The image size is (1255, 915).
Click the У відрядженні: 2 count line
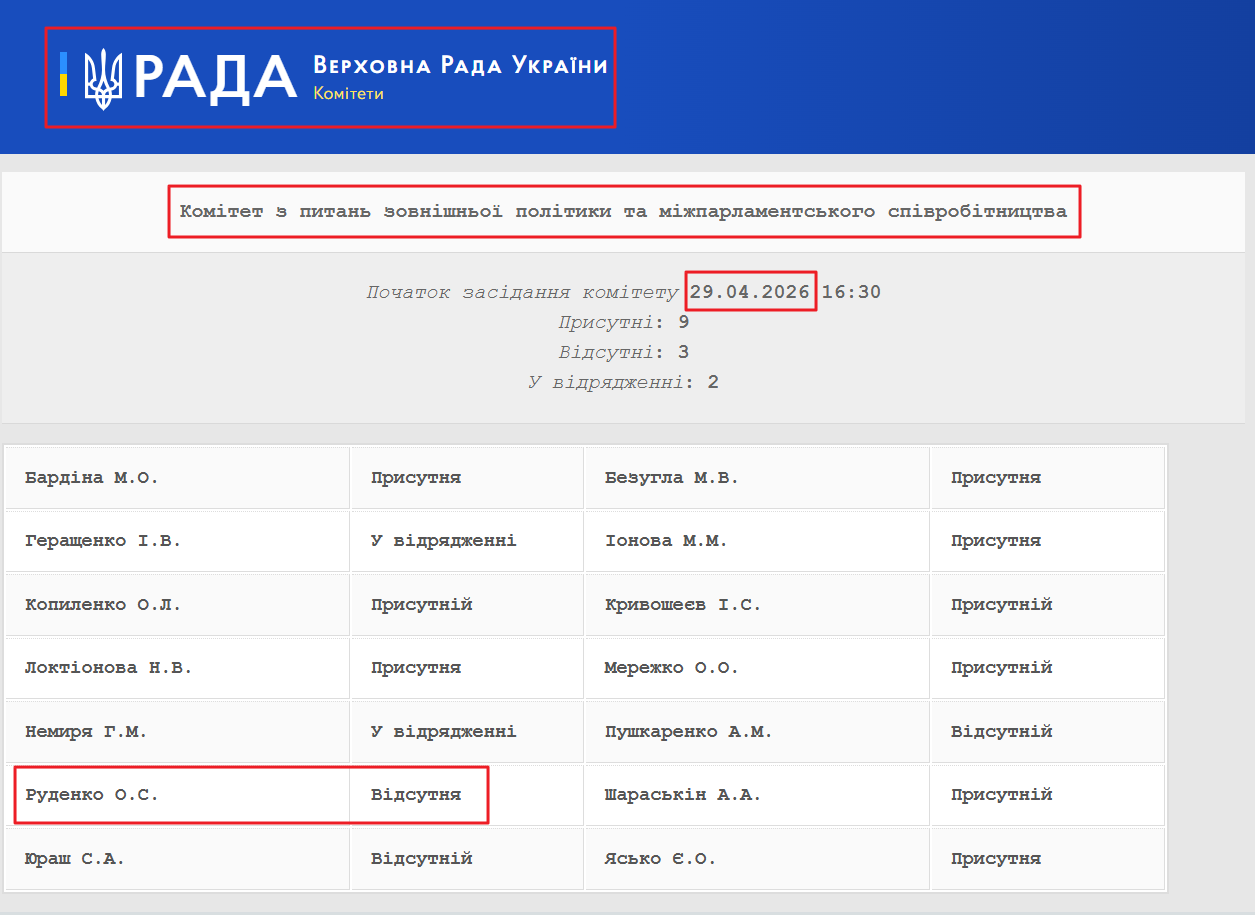(x=624, y=383)
